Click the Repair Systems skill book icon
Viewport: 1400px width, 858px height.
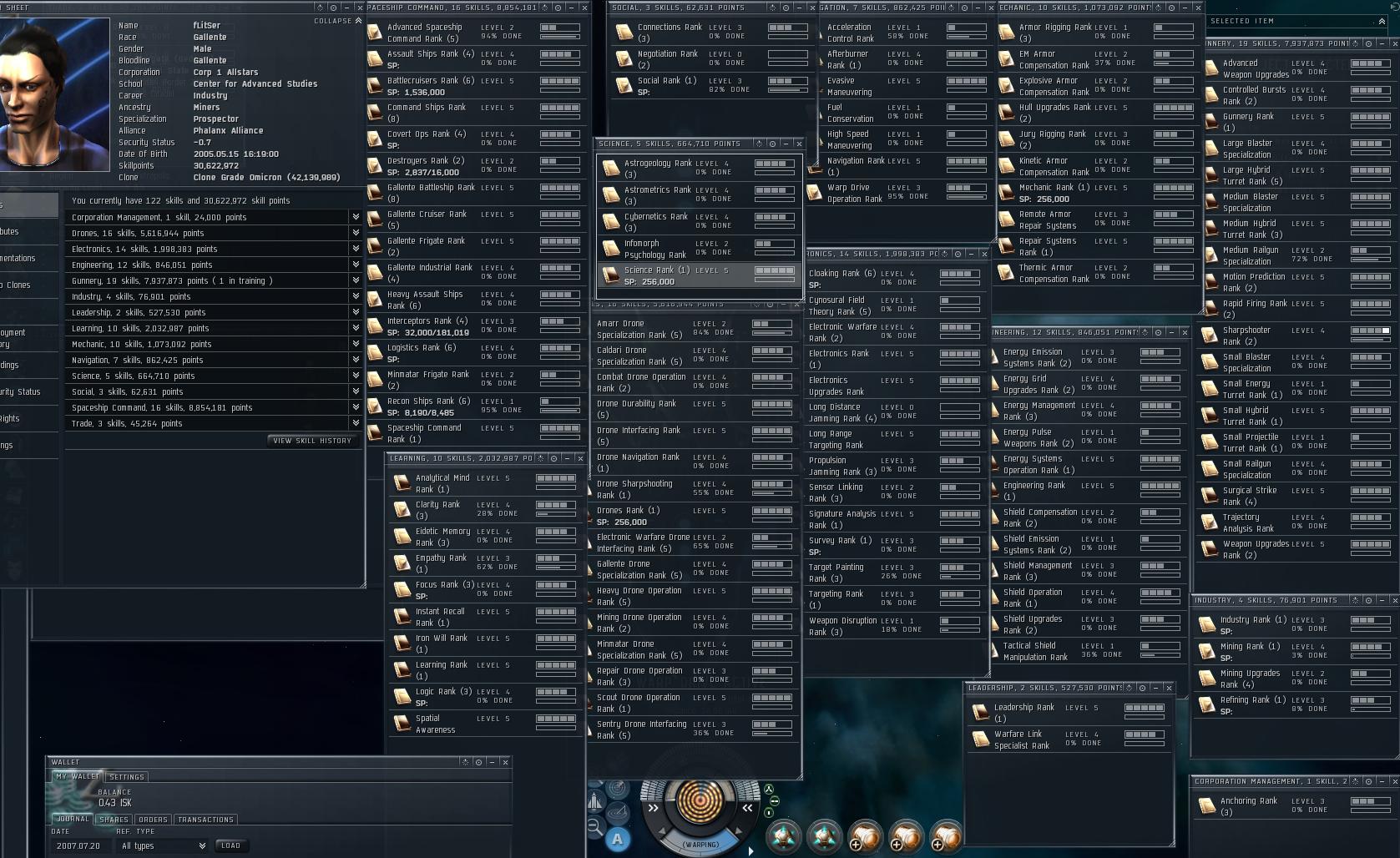[x=1006, y=246]
